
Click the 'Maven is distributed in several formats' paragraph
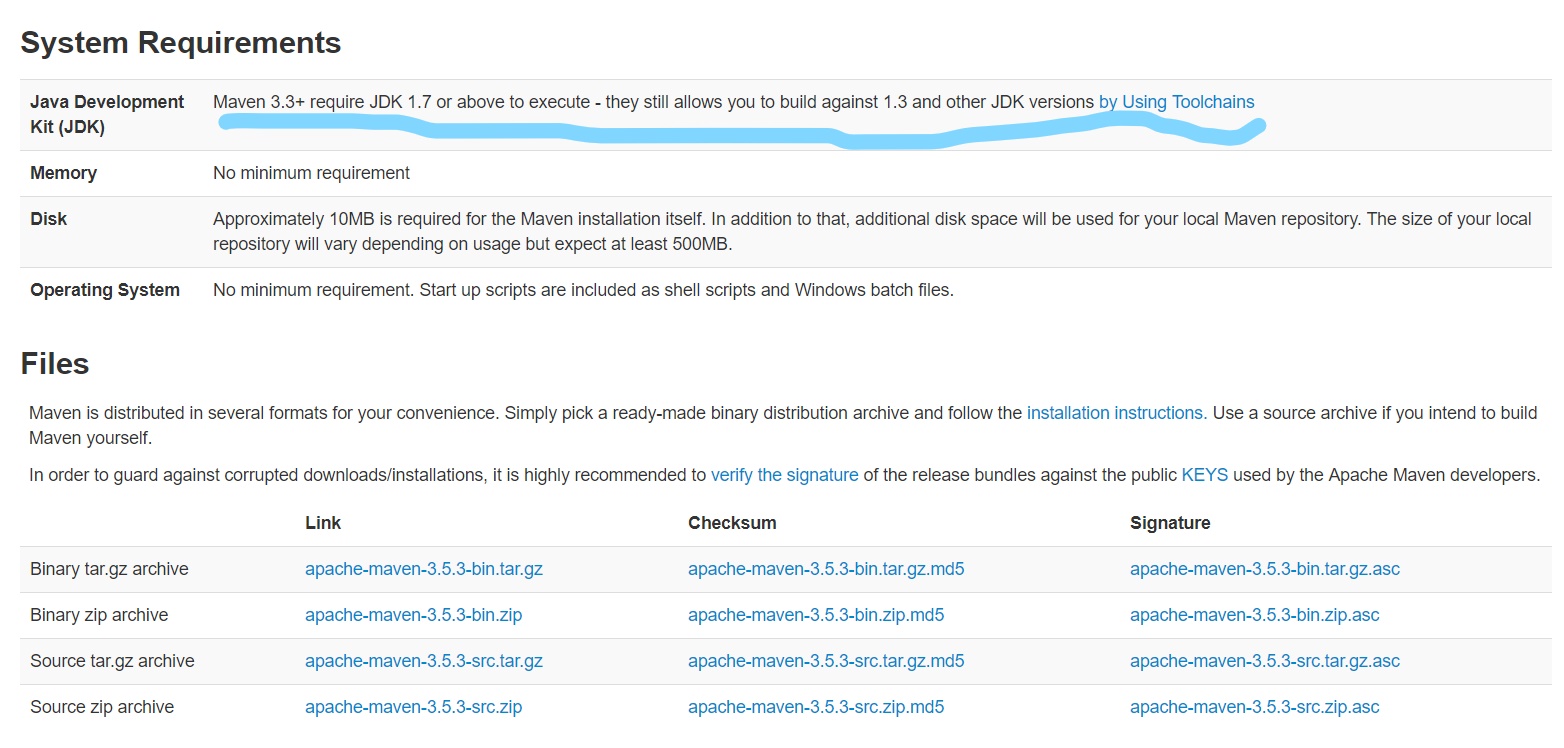click(783, 426)
